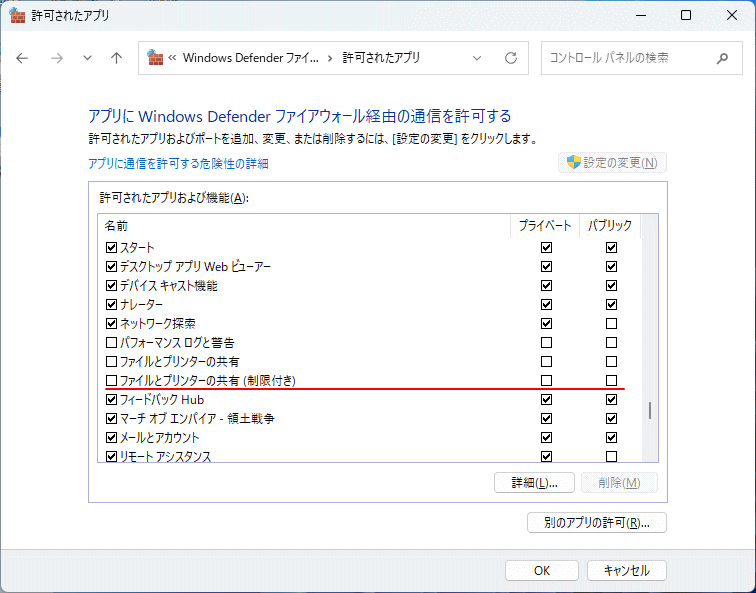Enable public checkbox for ネットワーク探索
756x593 pixels.
coord(611,323)
